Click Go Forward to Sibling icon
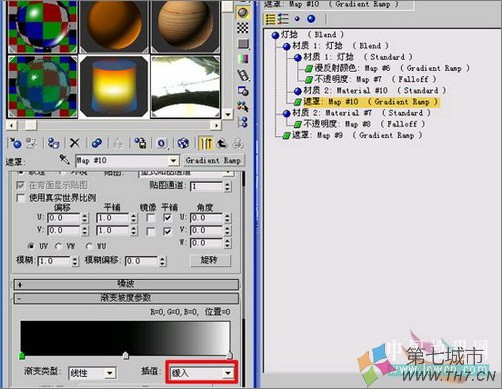 pos(238,143)
